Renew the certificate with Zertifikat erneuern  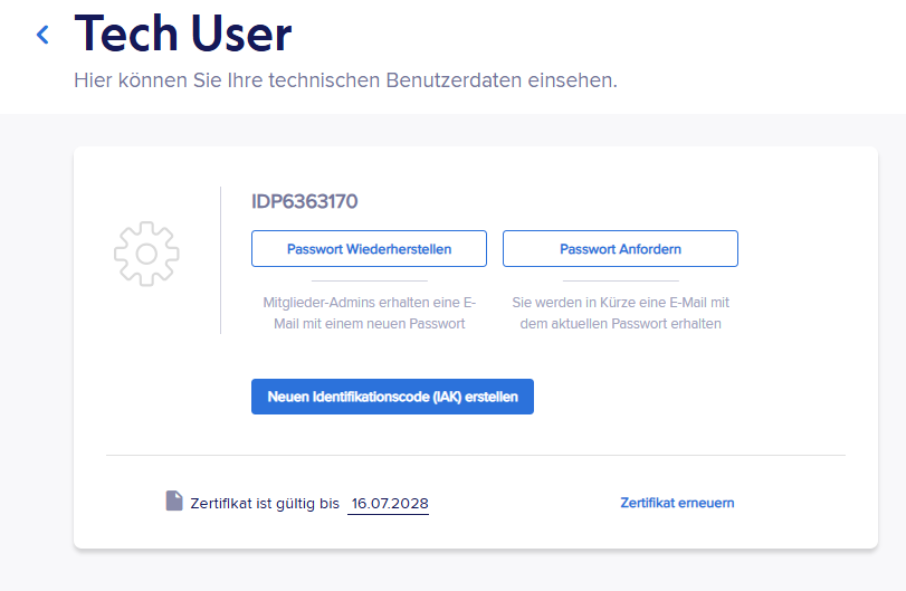click(676, 503)
